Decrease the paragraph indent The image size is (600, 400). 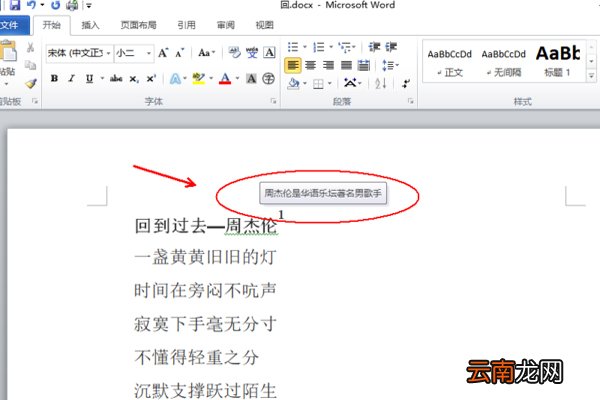(374, 47)
